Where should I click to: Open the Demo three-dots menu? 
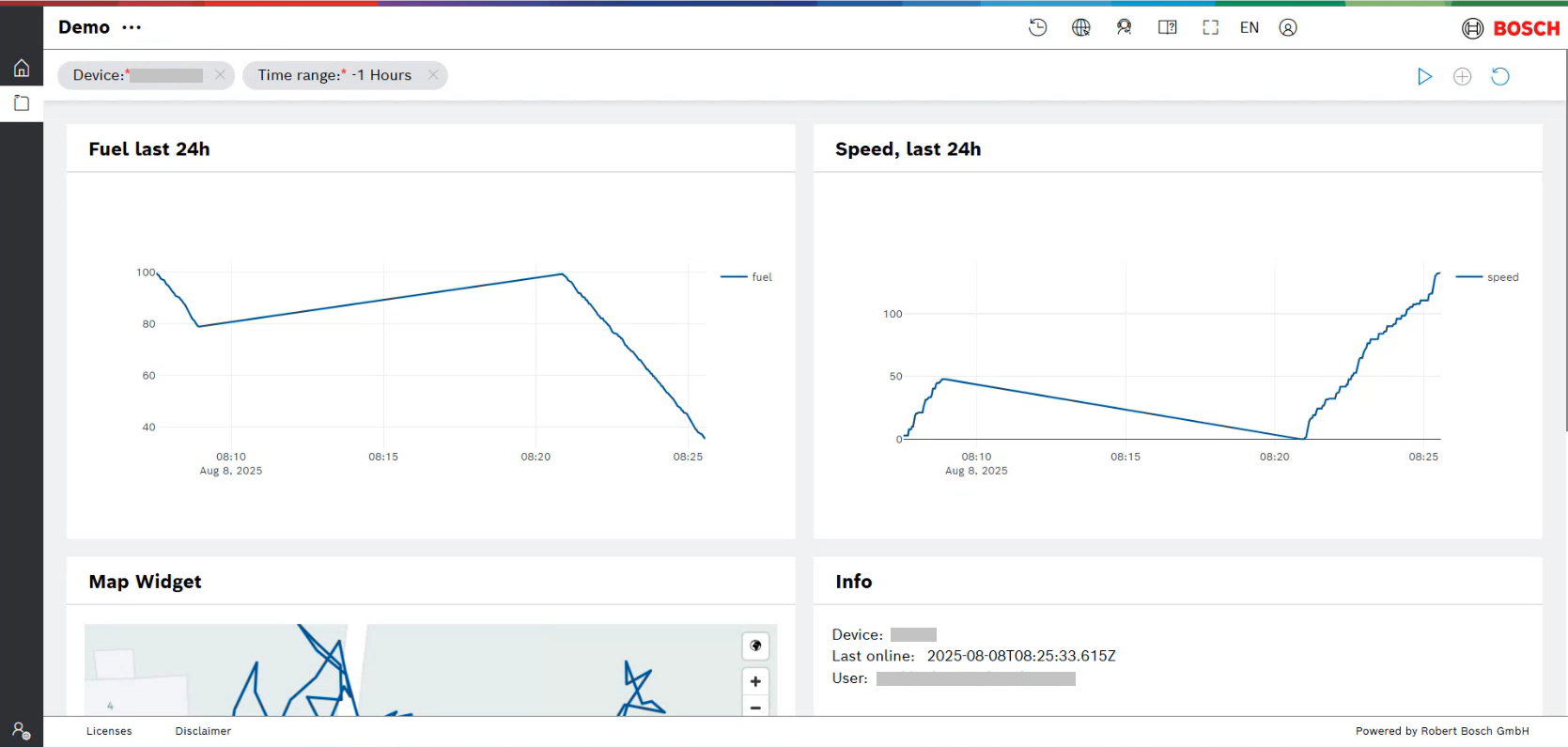(x=132, y=27)
